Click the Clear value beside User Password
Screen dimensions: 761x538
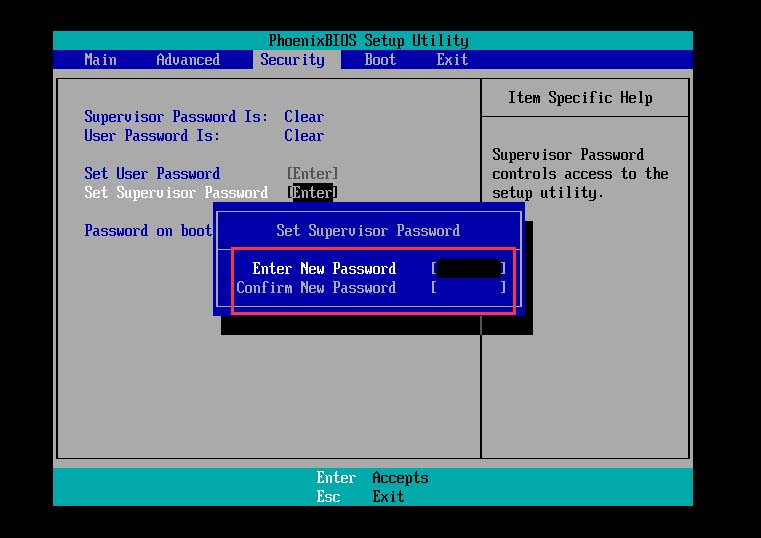[x=304, y=135]
